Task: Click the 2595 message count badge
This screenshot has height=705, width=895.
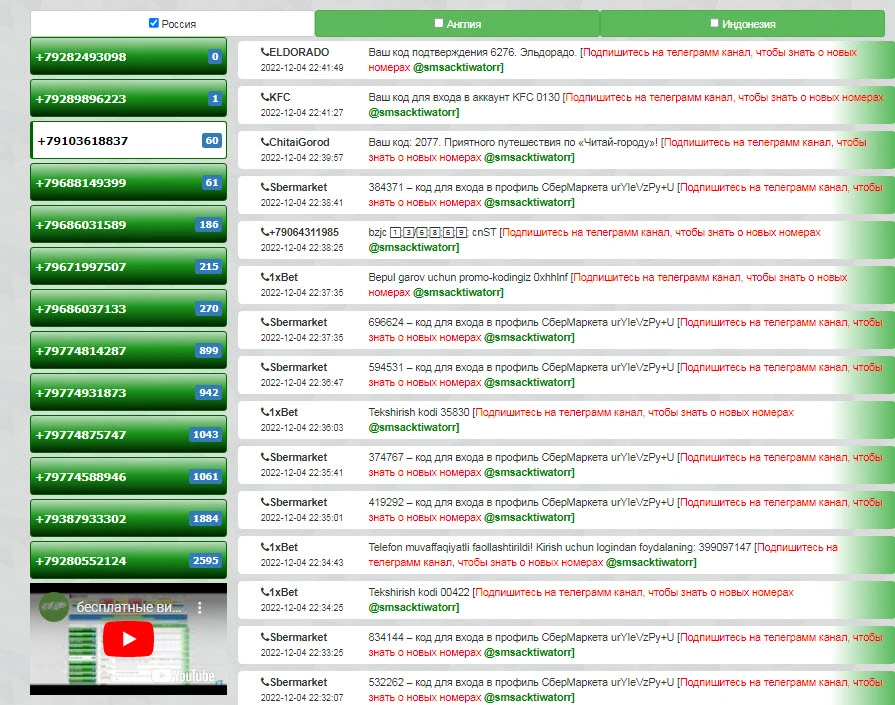Action: pos(205,561)
